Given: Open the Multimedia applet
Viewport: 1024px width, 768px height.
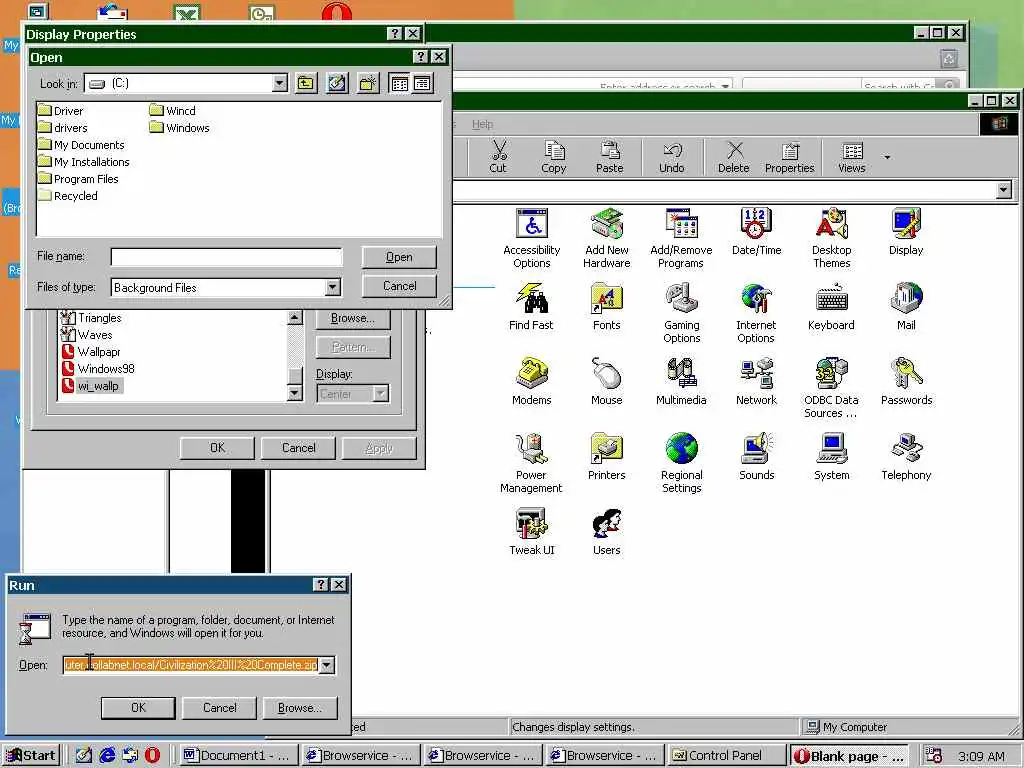Looking at the screenshot, I should tap(681, 382).
